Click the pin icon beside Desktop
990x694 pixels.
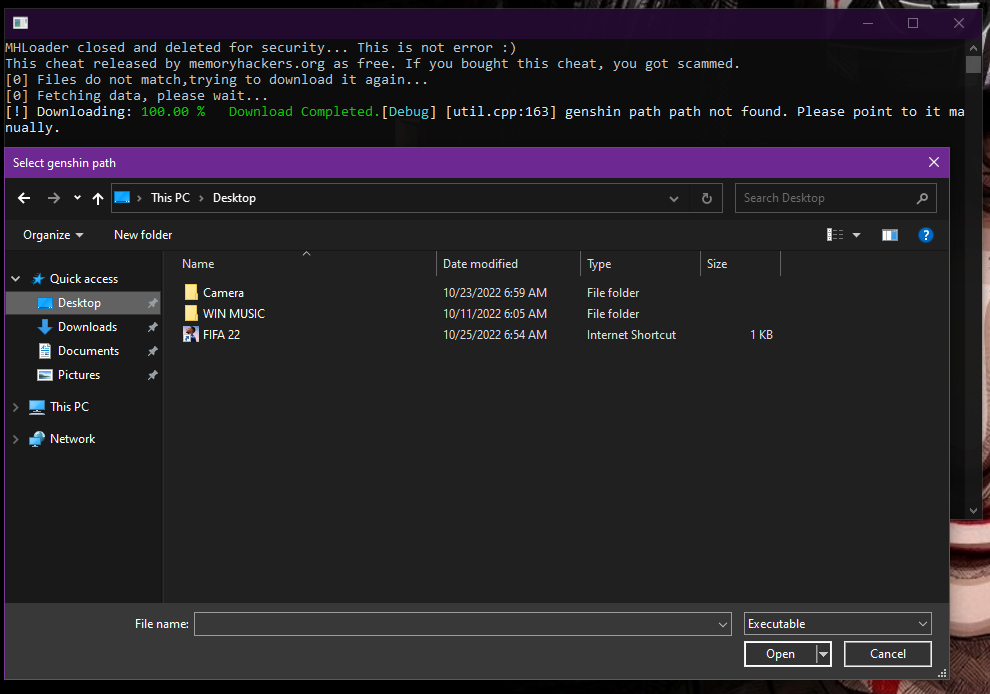[x=152, y=303]
